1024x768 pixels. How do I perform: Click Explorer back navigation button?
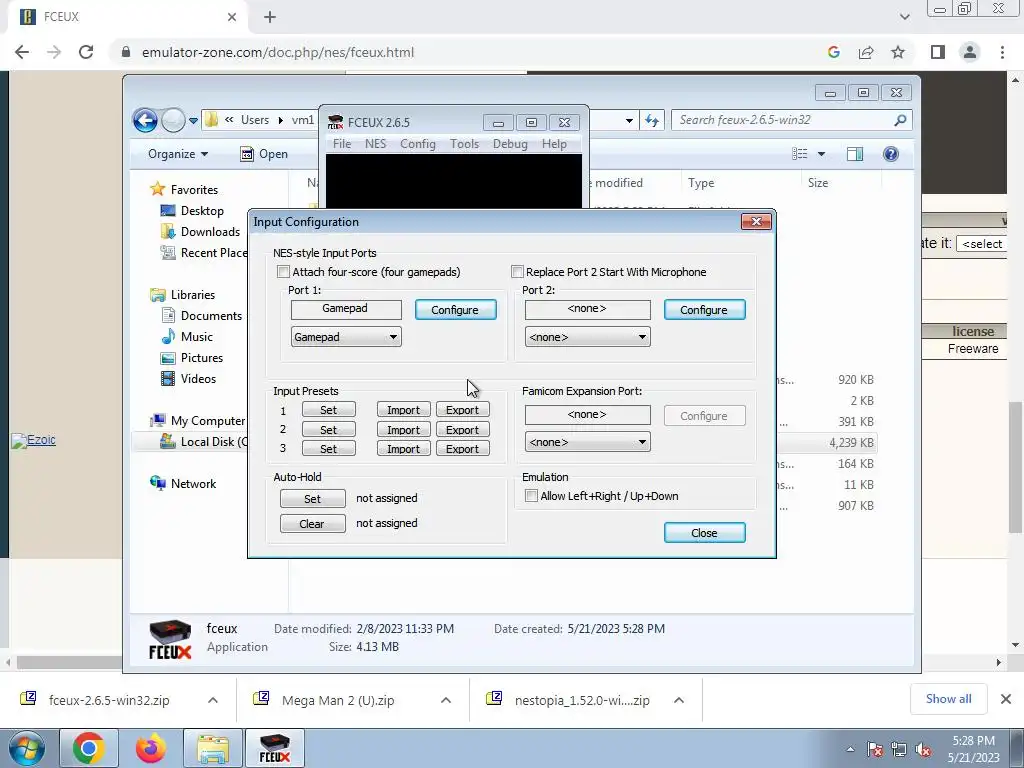pyautogui.click(x=145, y=120)
